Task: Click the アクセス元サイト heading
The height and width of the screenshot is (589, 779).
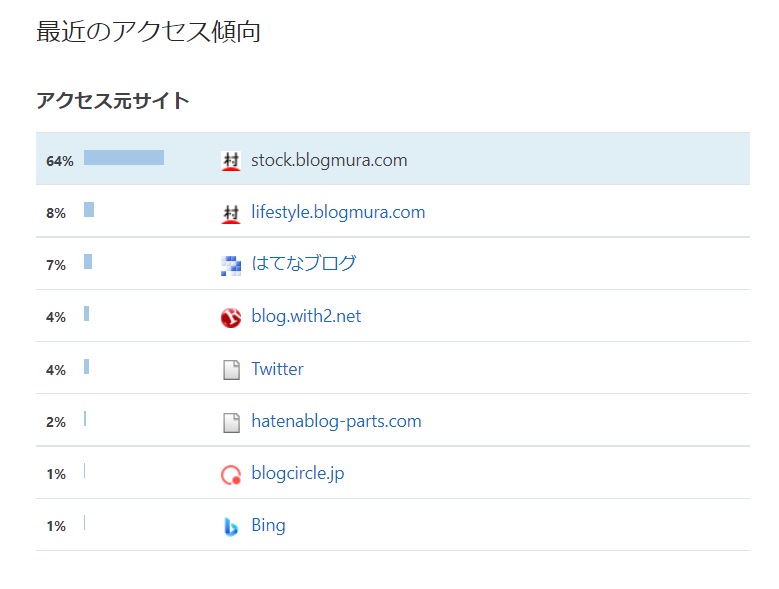Action: tap(113, 101)
